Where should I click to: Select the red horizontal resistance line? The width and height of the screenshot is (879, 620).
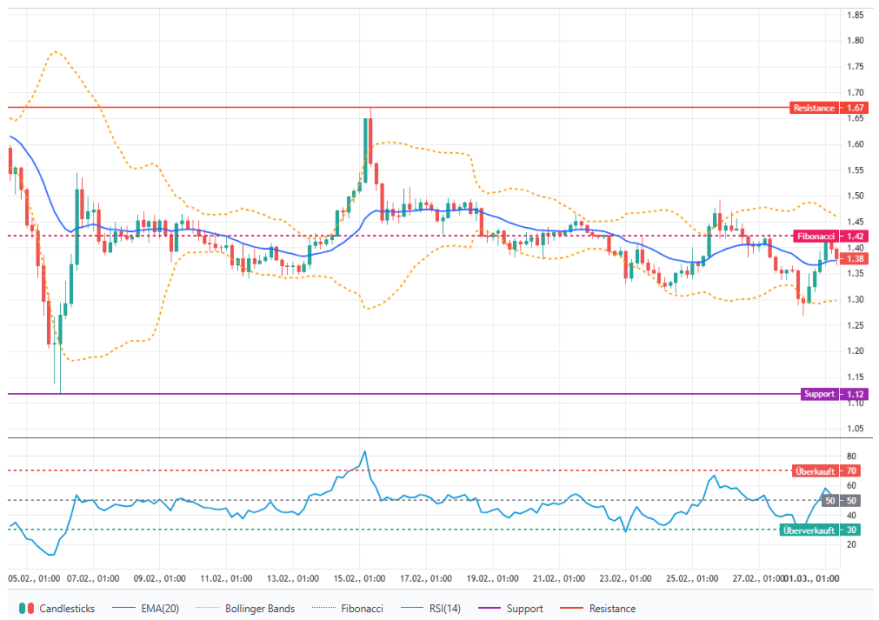400,107
